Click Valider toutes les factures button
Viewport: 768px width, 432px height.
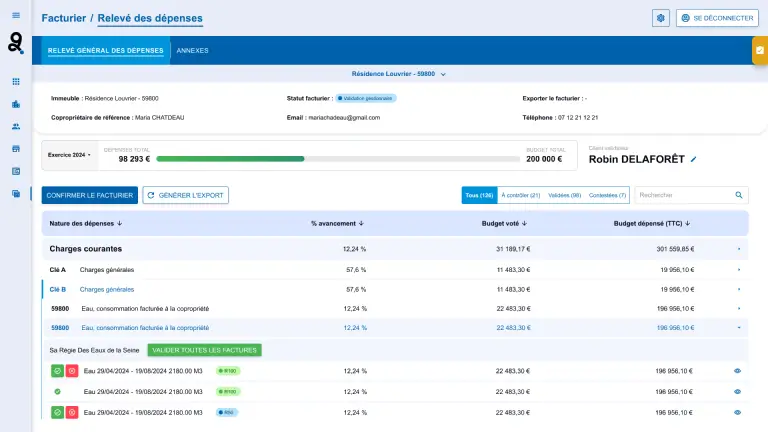click(204, 350)
